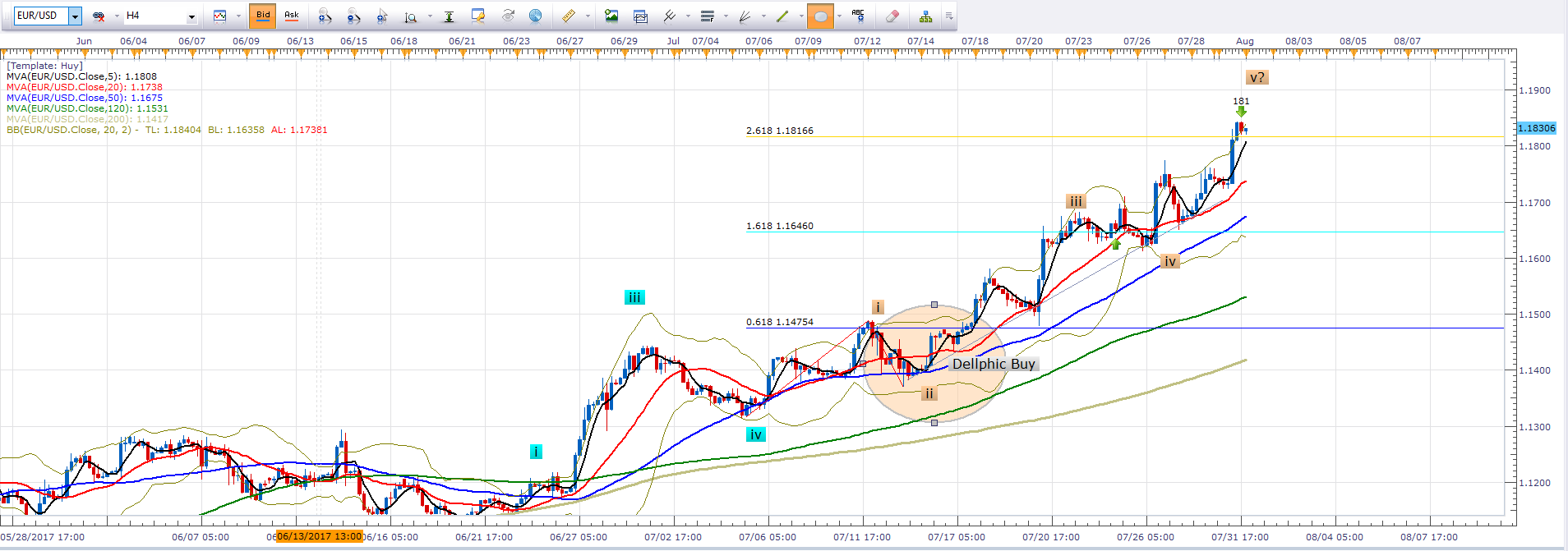The width and height of the screenshot is (1568, 551).
Task: Open the EUR/USD symbol dropdown
Action: click(75, 16)
